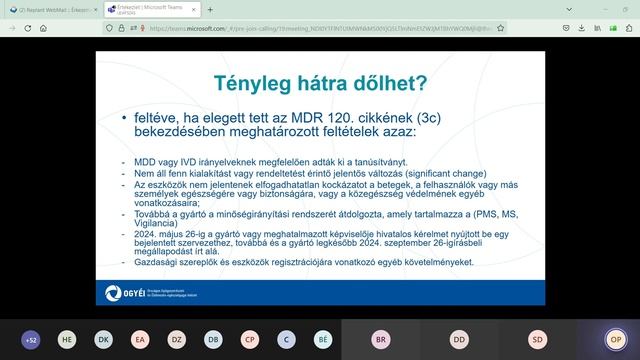The height and width of the screenshot is (360, 640).
Task: Select participant avatar DK
Action: [103, 340]
